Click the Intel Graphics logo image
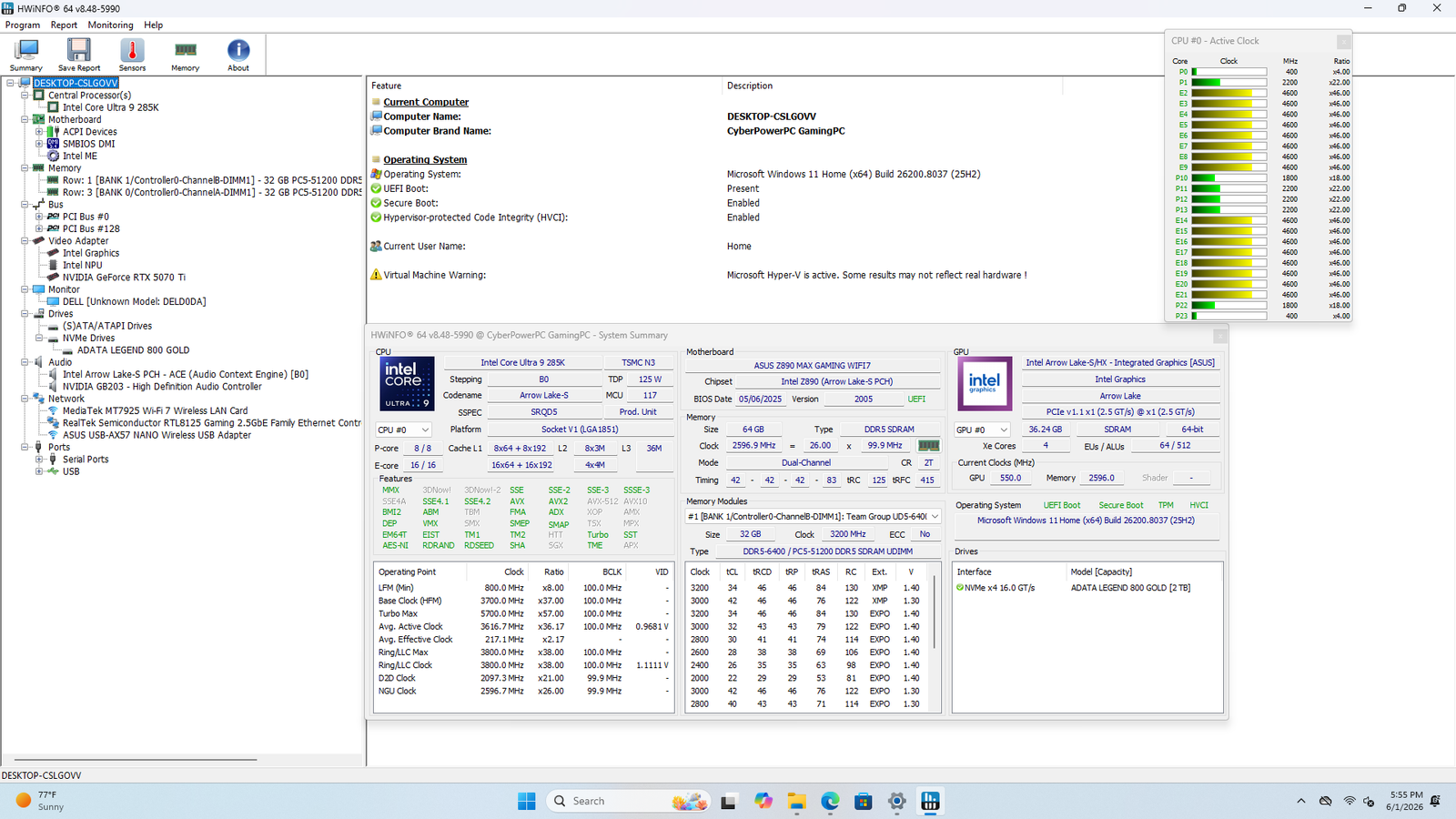Screen dimensions: 1456x819 pyautogui.click(x=985, y=383)
